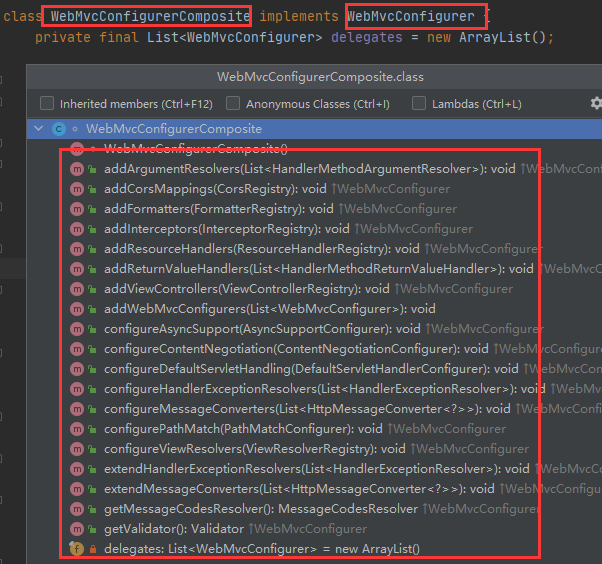Toggle the Lambdas checkbox
Image resolution: width=602 pixels, height=564 pixels.
coord(418,104)
